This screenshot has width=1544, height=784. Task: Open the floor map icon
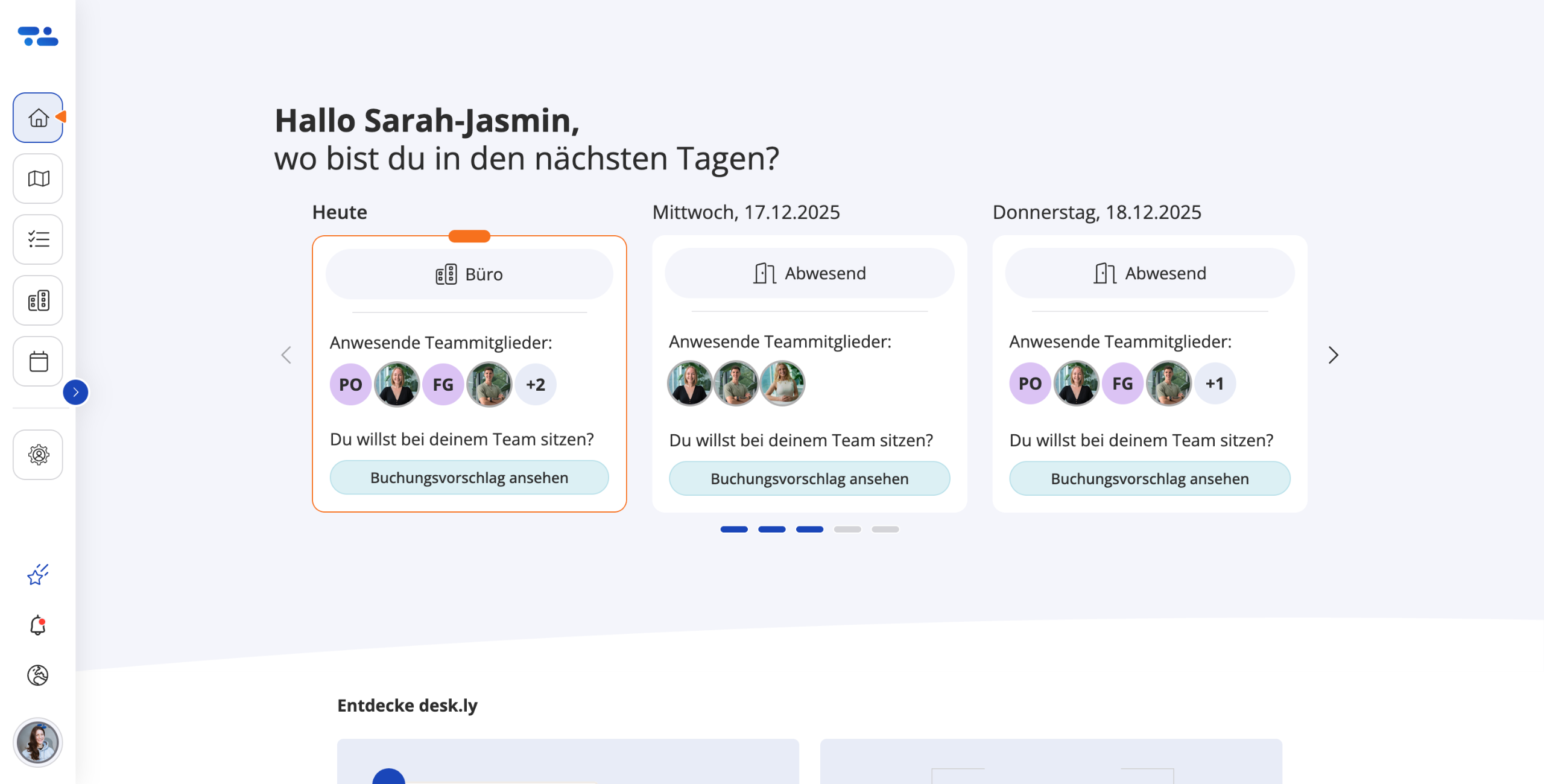[x=38, y=179]
